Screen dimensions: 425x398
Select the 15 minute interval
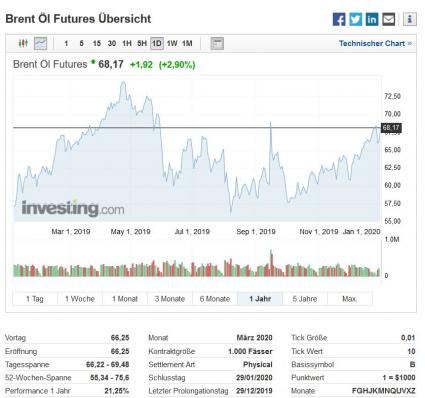tap(97, 43)
